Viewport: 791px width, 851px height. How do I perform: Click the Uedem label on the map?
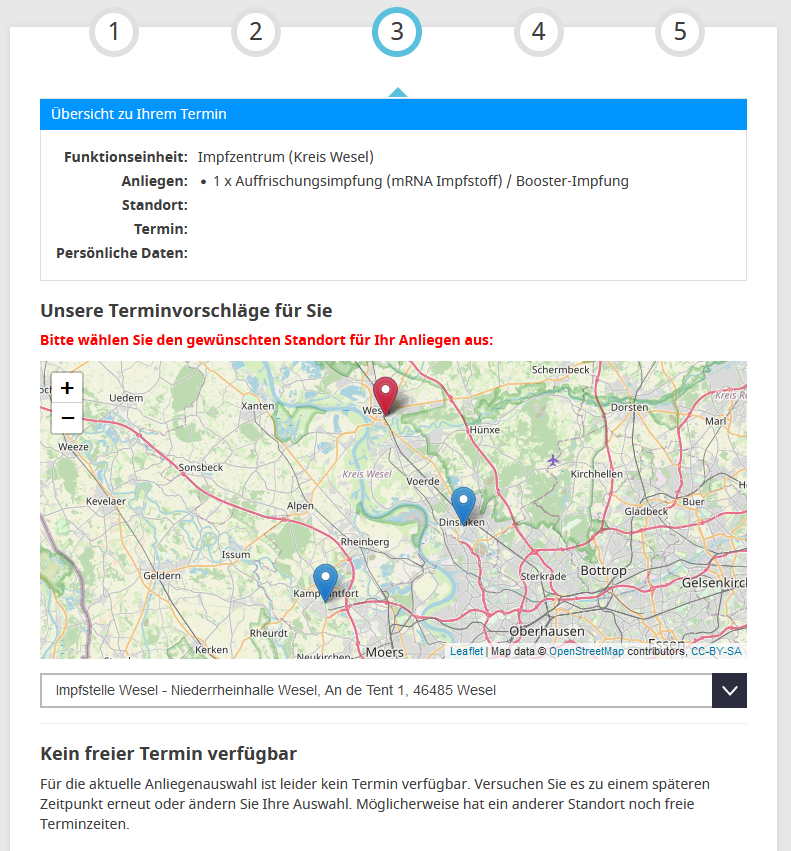click(126, 398)
